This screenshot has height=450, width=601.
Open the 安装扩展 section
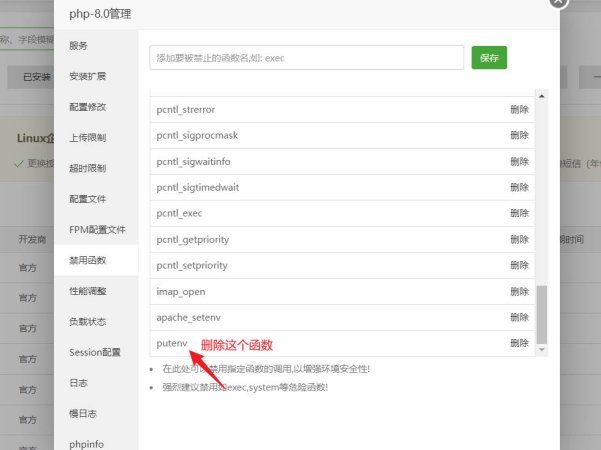pos(87,76)
